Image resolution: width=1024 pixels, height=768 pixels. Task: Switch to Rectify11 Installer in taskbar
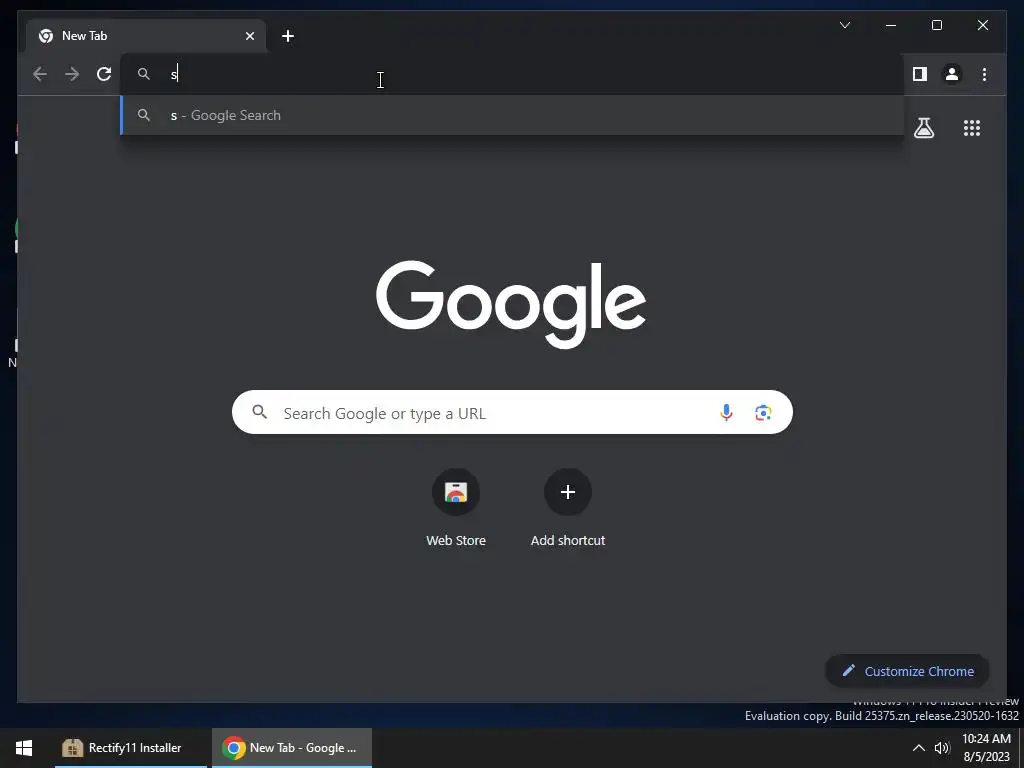pyautogui.click(x=131, y=748)
